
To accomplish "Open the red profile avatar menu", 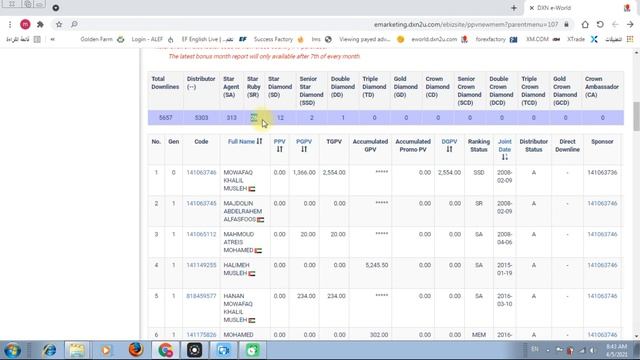I will (x=25, y=24).
